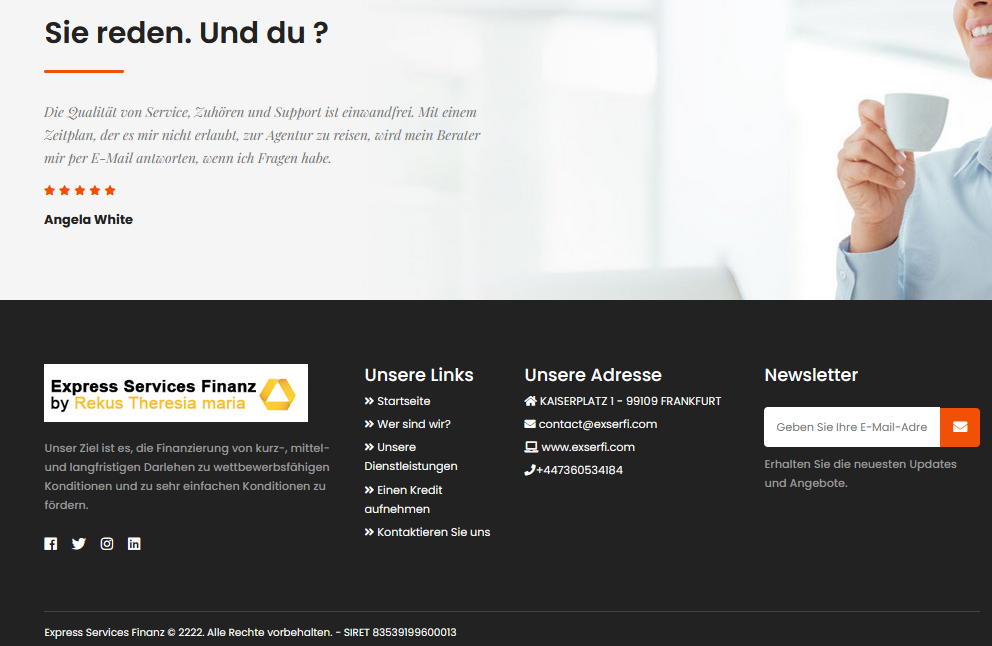
Task: Click the 'Unser Ziel ist es' description paragraph
Action: (187, 476)
